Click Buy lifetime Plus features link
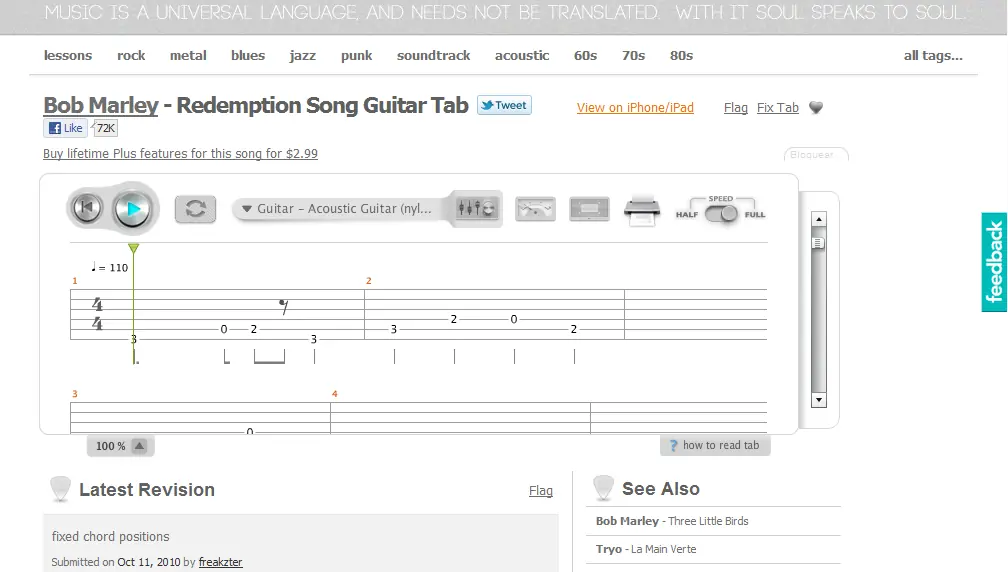 tap(180, 154)
